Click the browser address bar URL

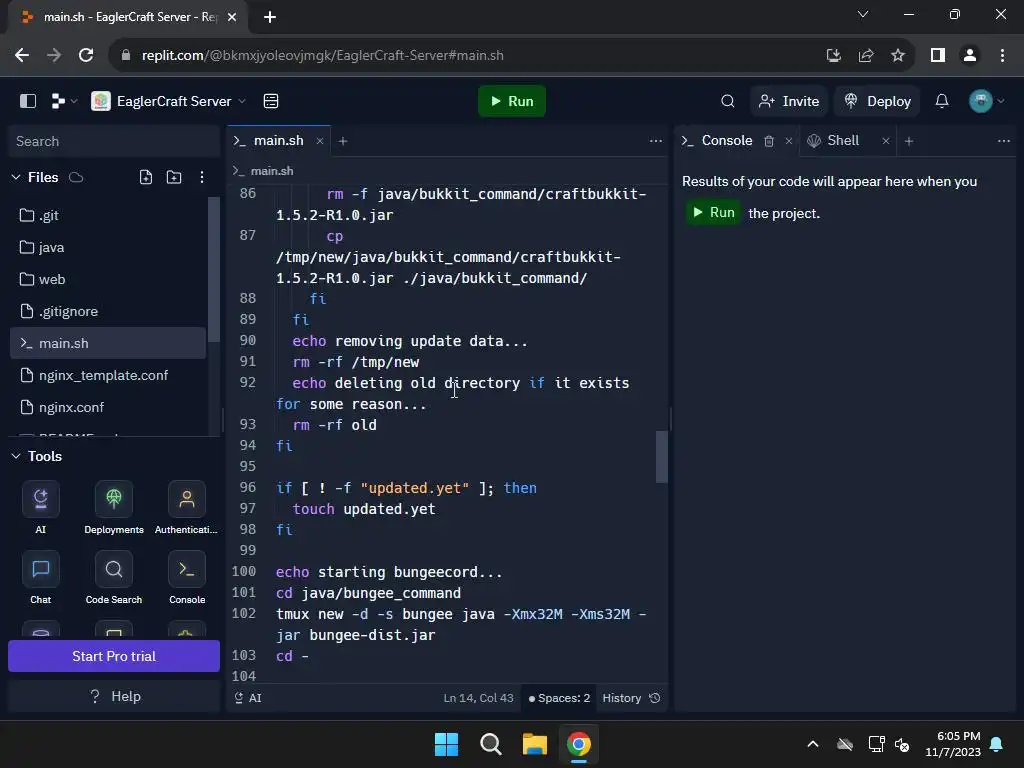[323, 56]
